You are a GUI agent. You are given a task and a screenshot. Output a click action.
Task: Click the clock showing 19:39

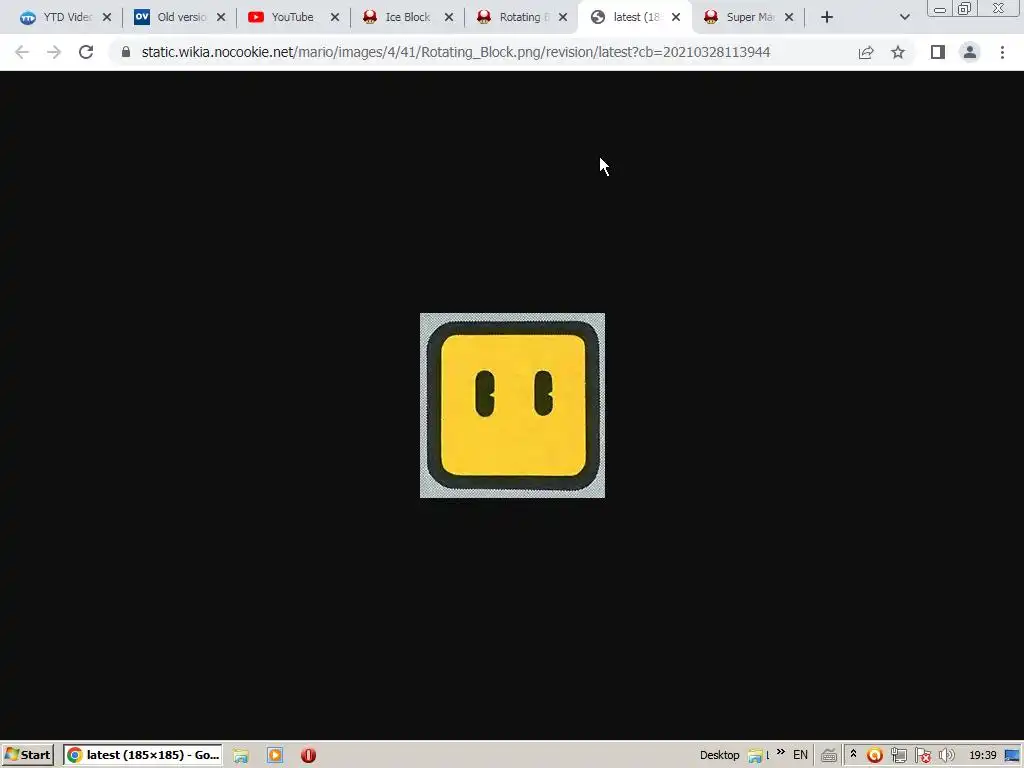point(982,755)
